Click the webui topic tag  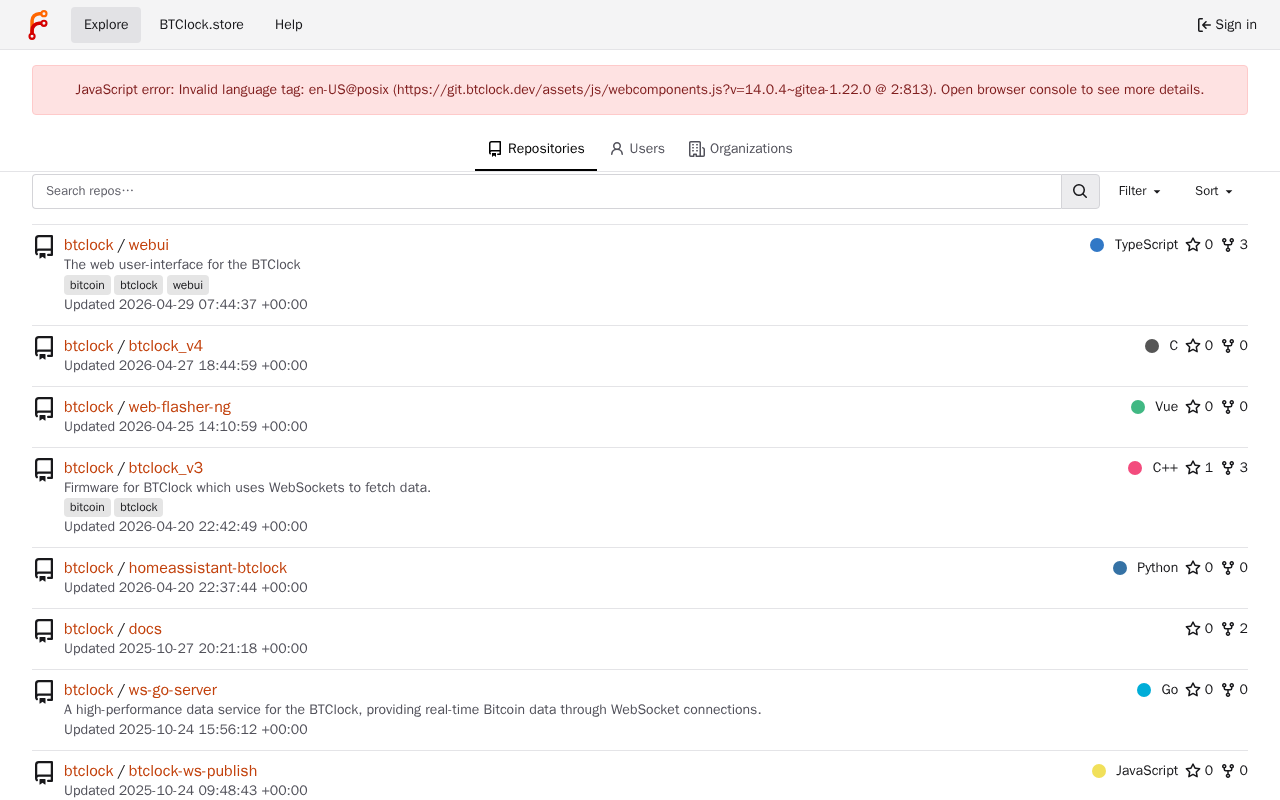(x=188, y=285)
